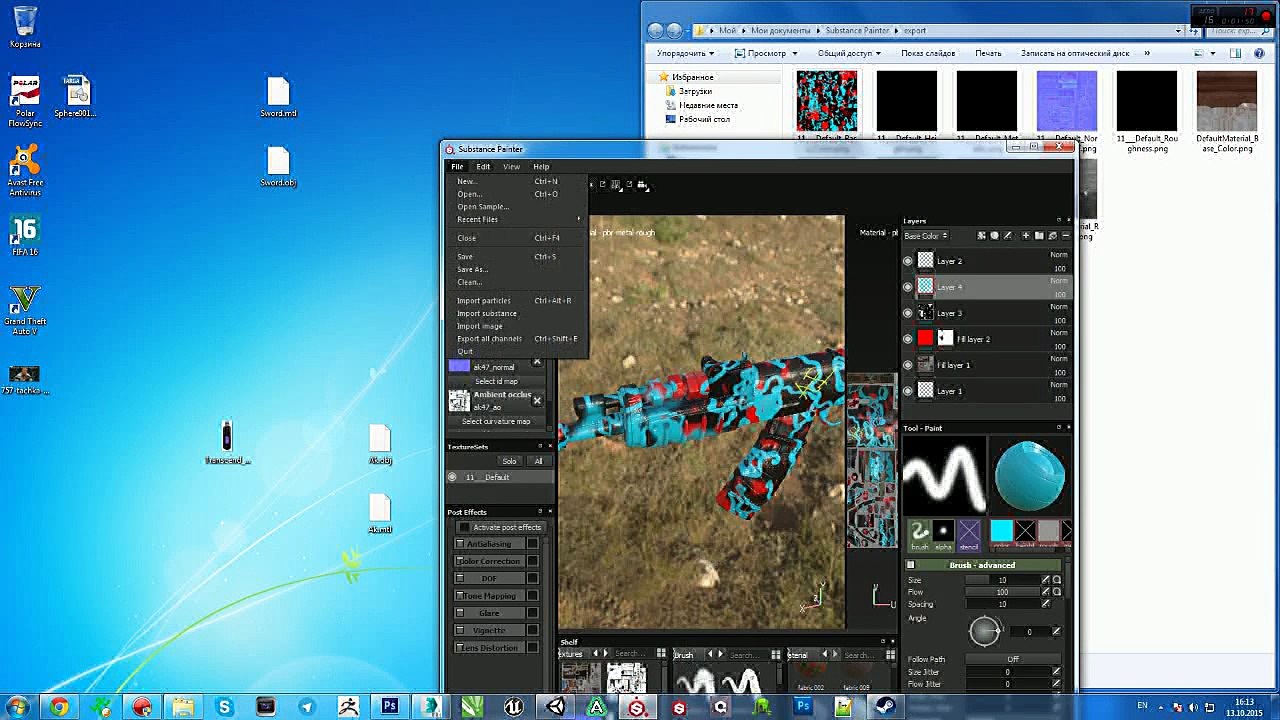1280x720 pixels.
Task: Adjust the brush Flow slider
Action: [x=1003, y=592]
